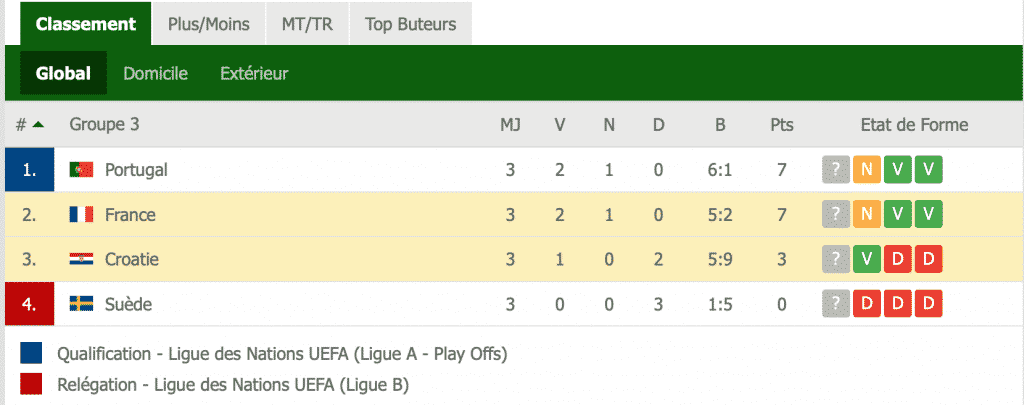Viewport: 1024px width, 405px height.
Task: Click Croatie's green V win badge
Action: tap(867, 259)
